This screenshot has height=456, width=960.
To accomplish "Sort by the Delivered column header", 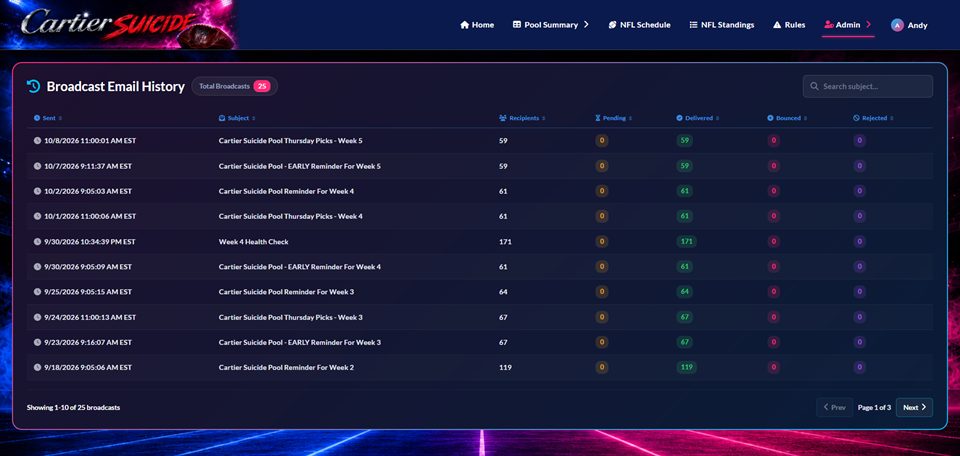I will pyautogui.click(x=698, y=118).
